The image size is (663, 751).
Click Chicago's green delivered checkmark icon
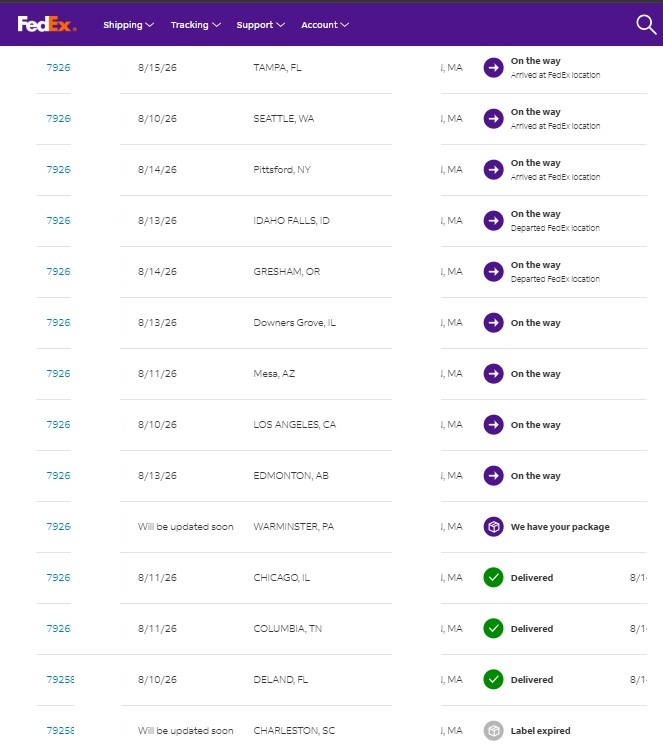point(493,578)
